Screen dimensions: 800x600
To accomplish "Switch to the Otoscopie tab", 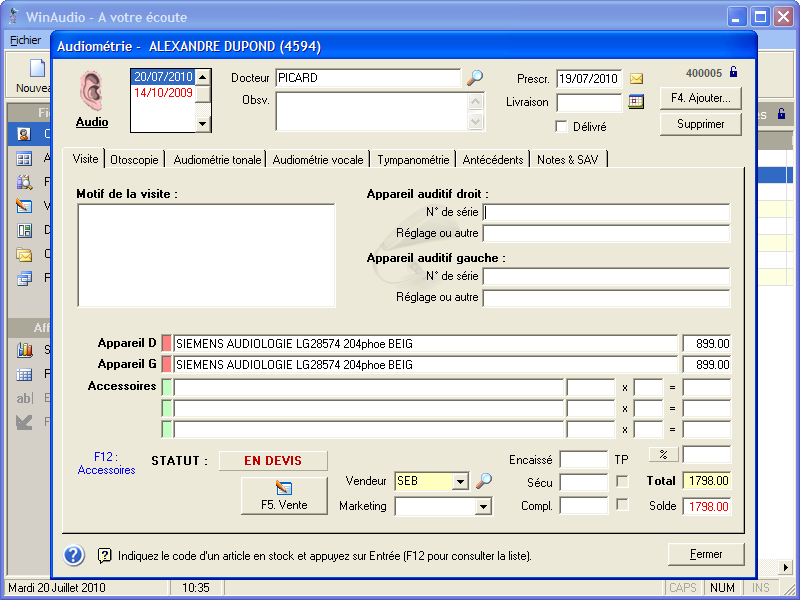I will 134,160.
